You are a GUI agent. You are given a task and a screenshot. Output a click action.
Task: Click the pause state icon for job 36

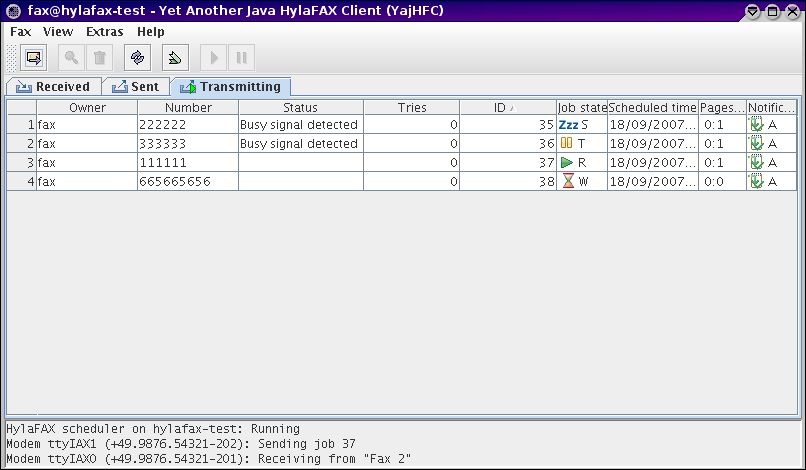pyautogui.click(x=566, y=143)
